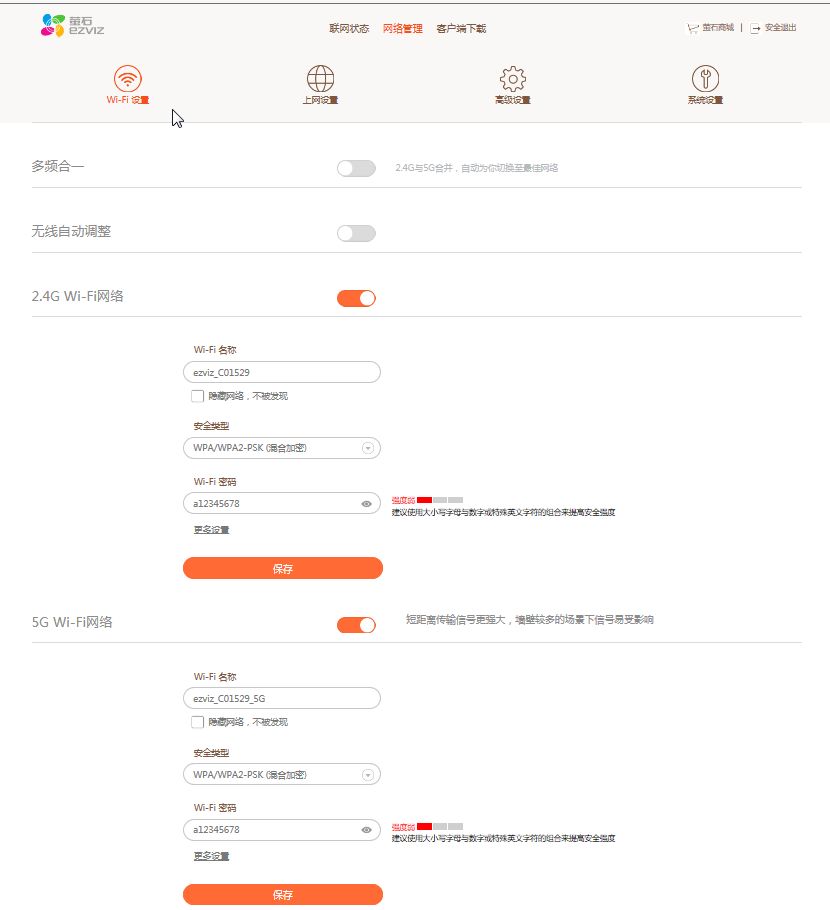Reveal the 5G Wi-Fi password eye icon
Screen dimensions: 830x910
point(367,830)
